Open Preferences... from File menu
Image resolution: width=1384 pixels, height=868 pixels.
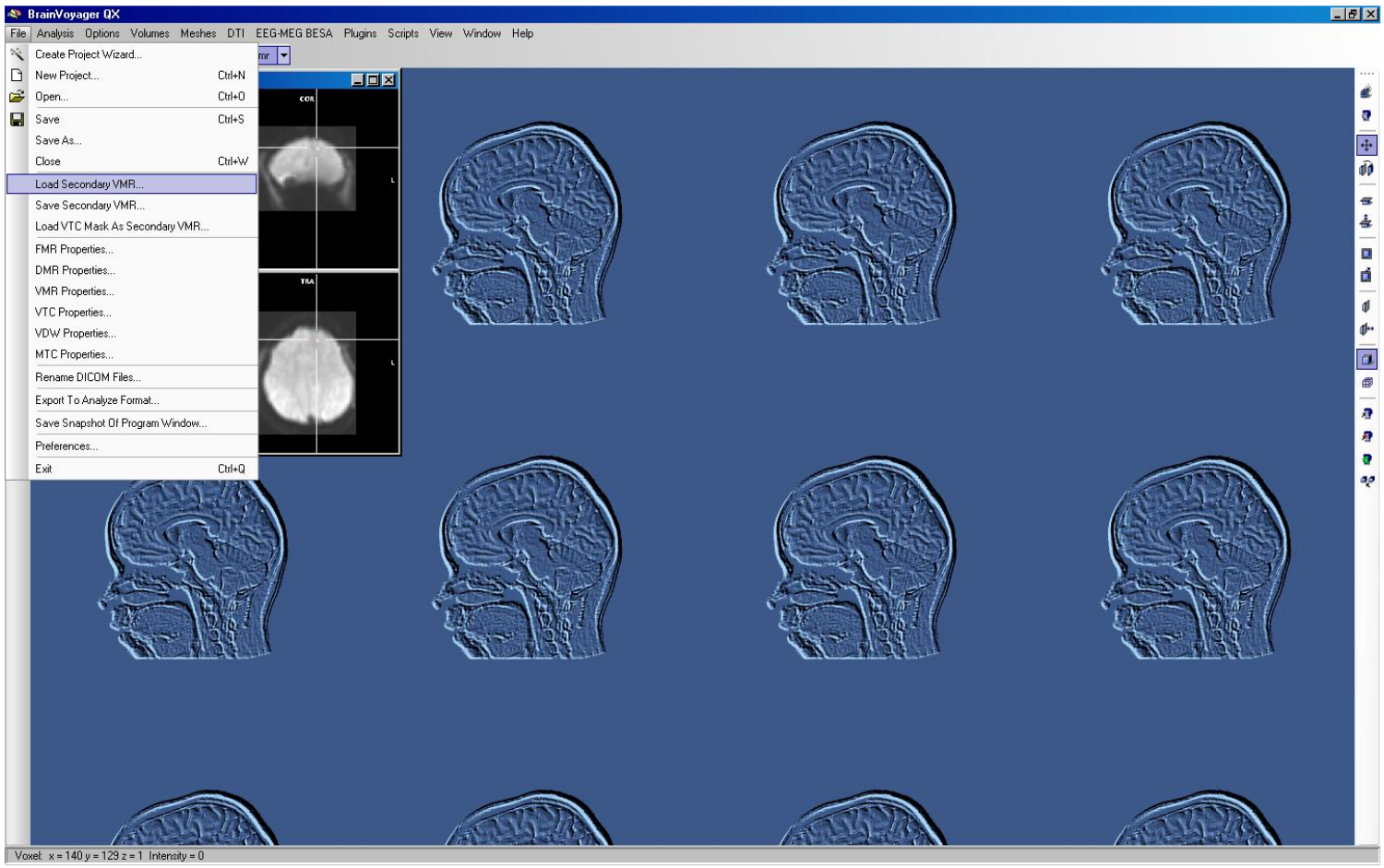tap(131, 446)
